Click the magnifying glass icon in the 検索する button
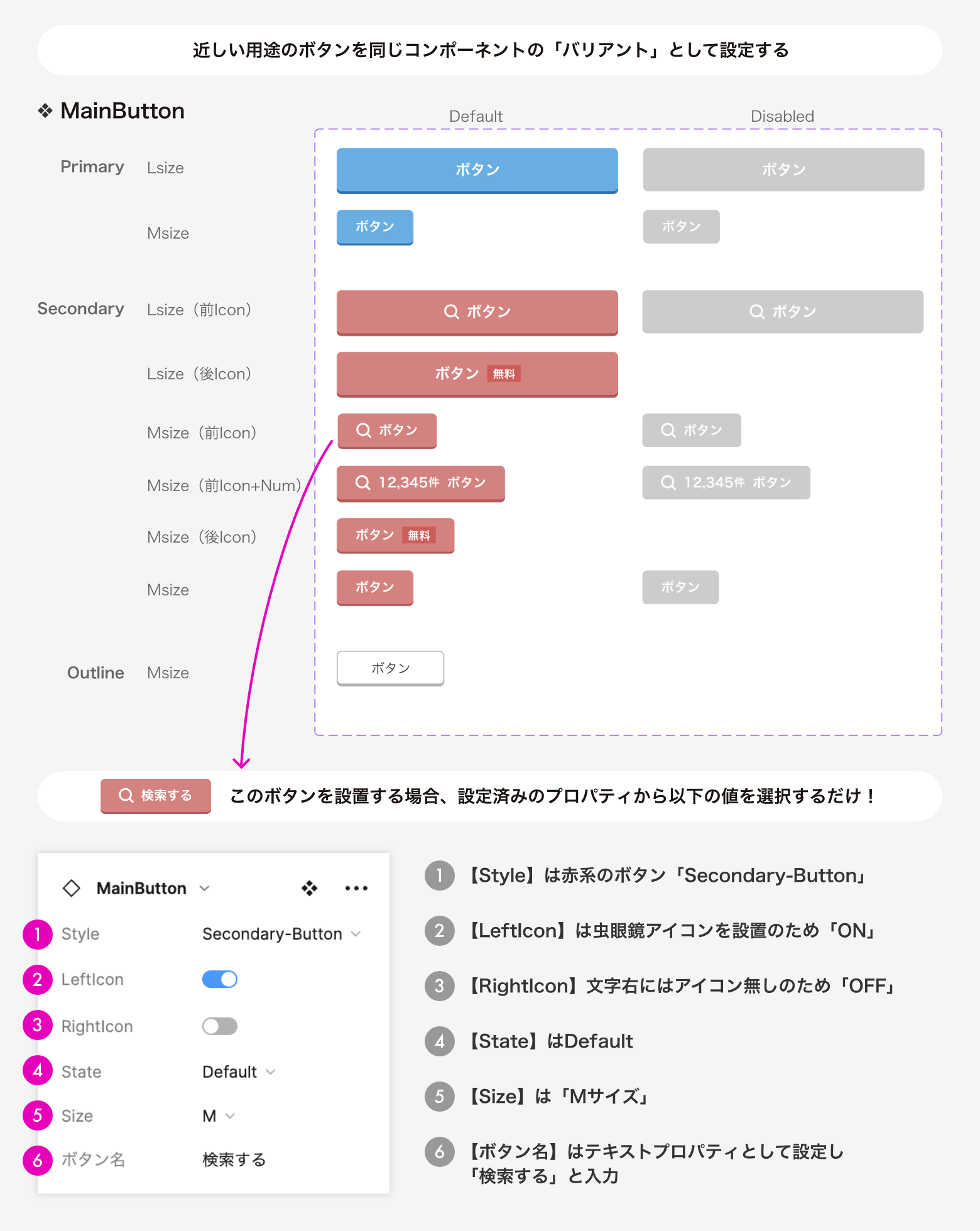This screenshot has height=1231, width=980. 126,796
